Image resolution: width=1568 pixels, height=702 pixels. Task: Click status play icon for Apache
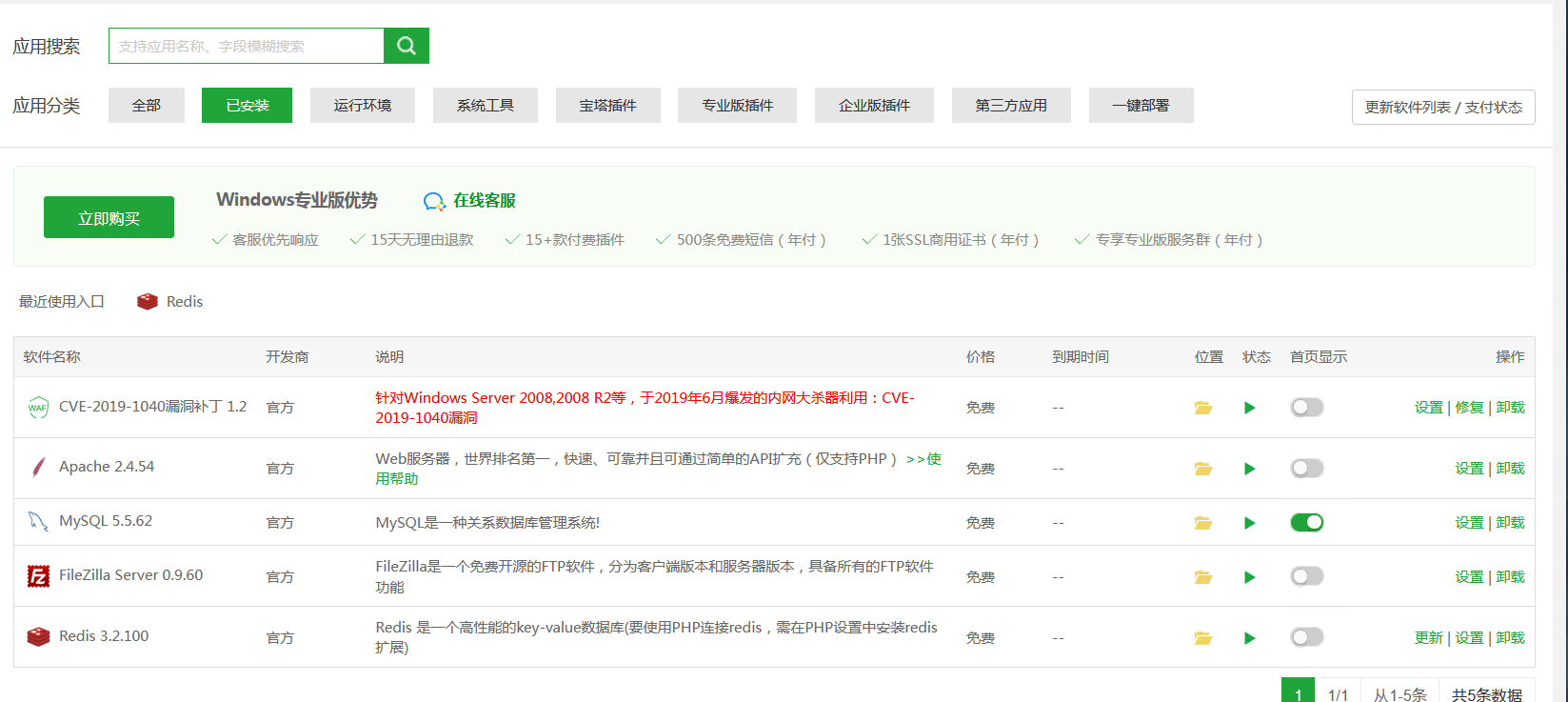coord(1250,469)
